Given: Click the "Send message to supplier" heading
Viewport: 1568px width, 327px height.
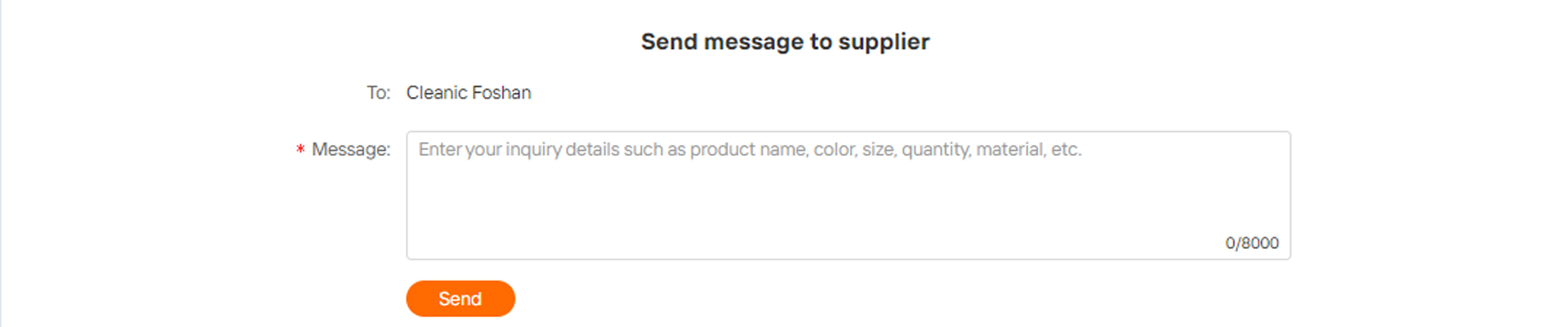Looking at the screenshot, I should 785,42.
